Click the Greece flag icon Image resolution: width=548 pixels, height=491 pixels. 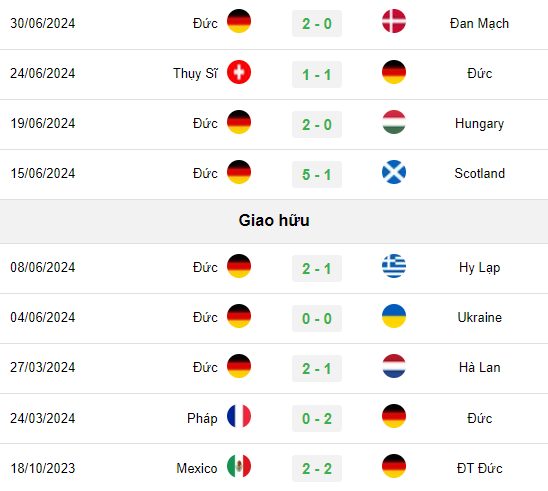coord(394,266)
